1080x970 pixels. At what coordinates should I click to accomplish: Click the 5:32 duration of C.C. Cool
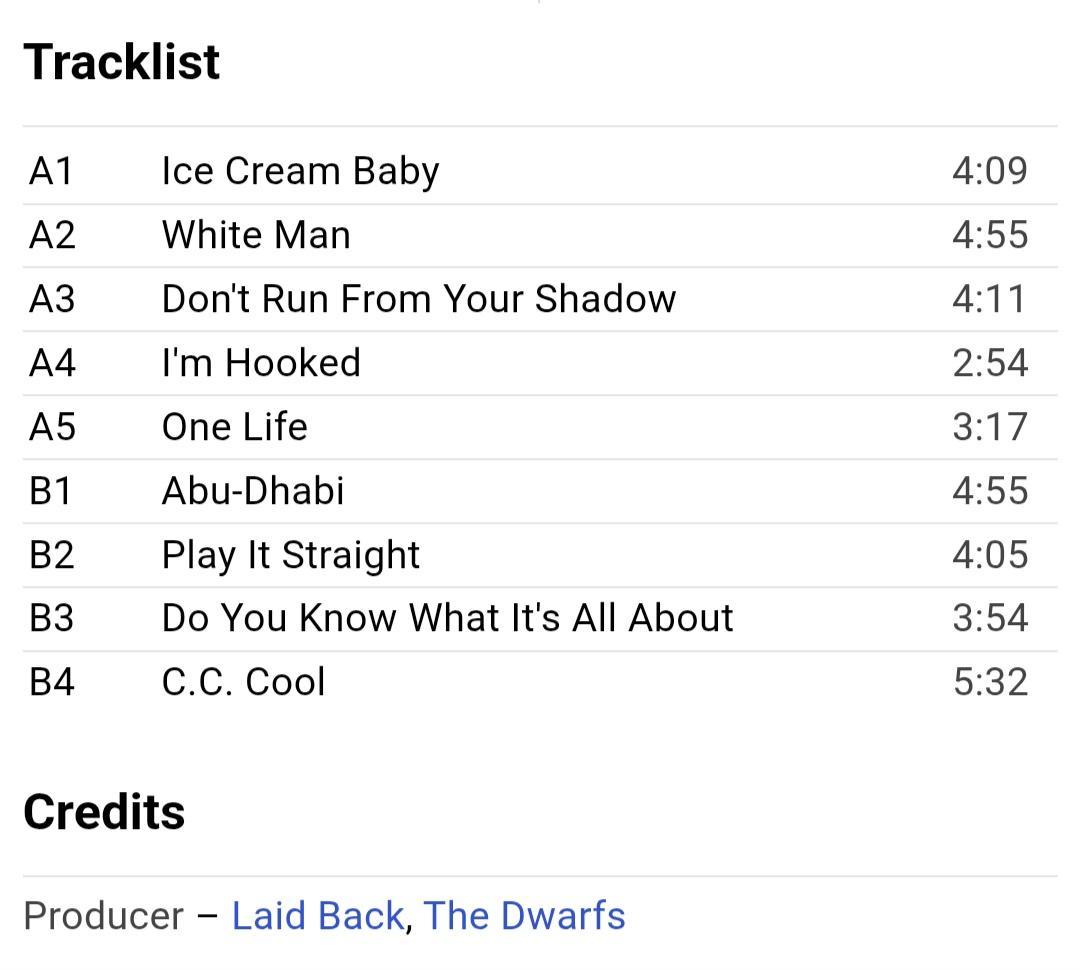(990, 682)
